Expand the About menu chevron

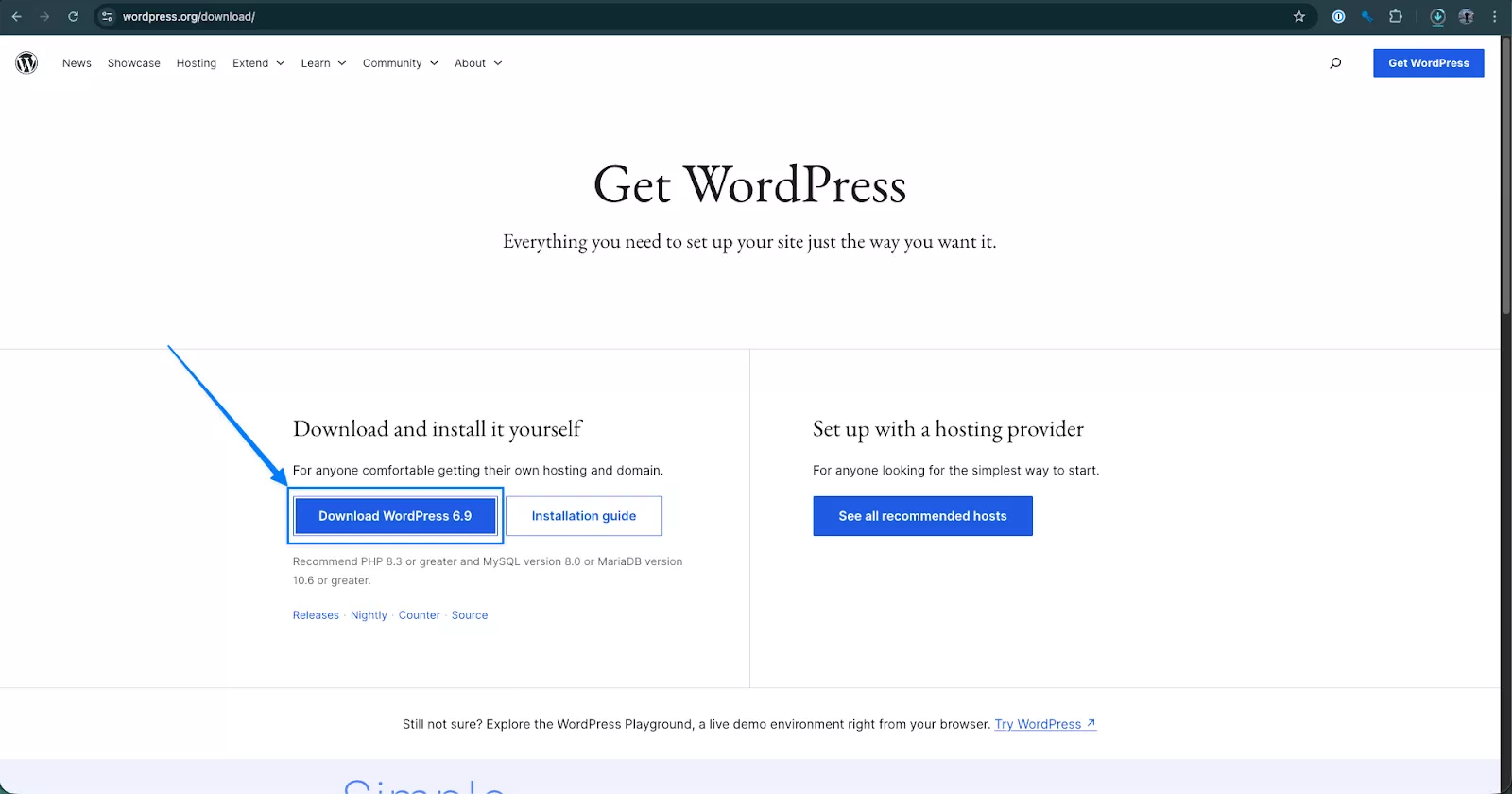(x=498, y=63)
